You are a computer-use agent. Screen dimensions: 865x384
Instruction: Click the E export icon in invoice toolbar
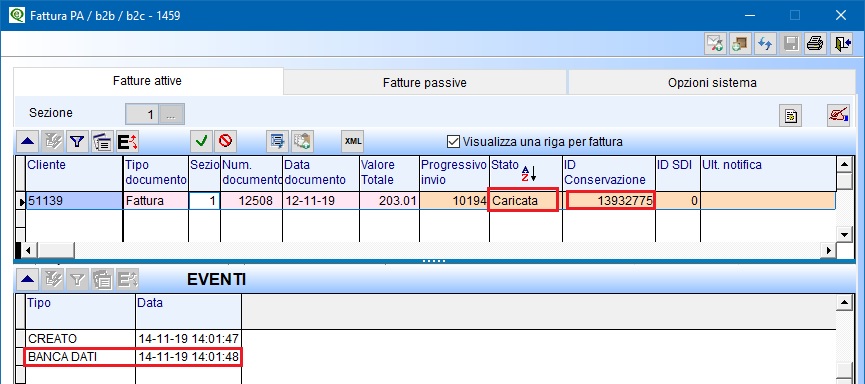(x=128, y=142)
